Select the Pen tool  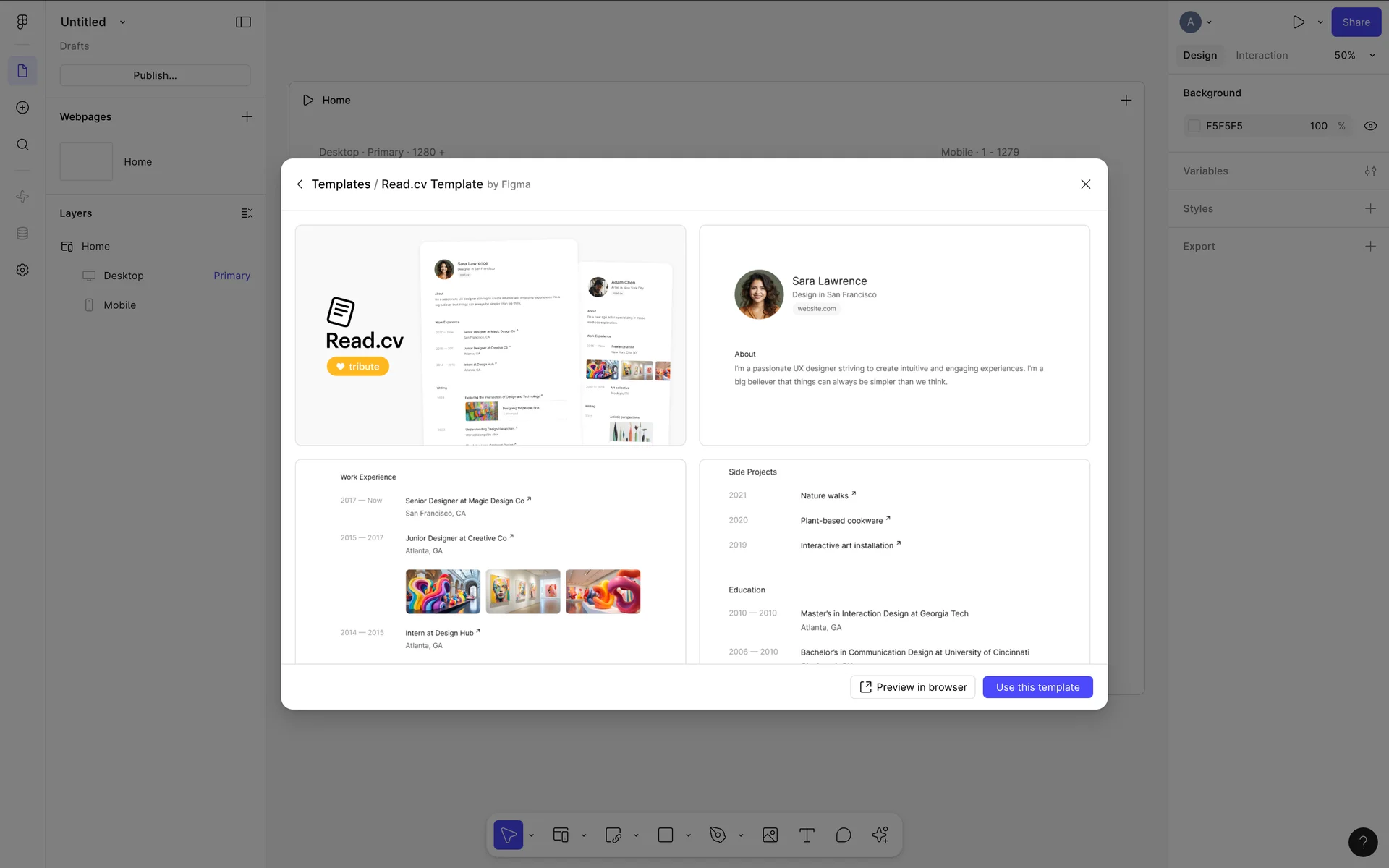[718, 835]
